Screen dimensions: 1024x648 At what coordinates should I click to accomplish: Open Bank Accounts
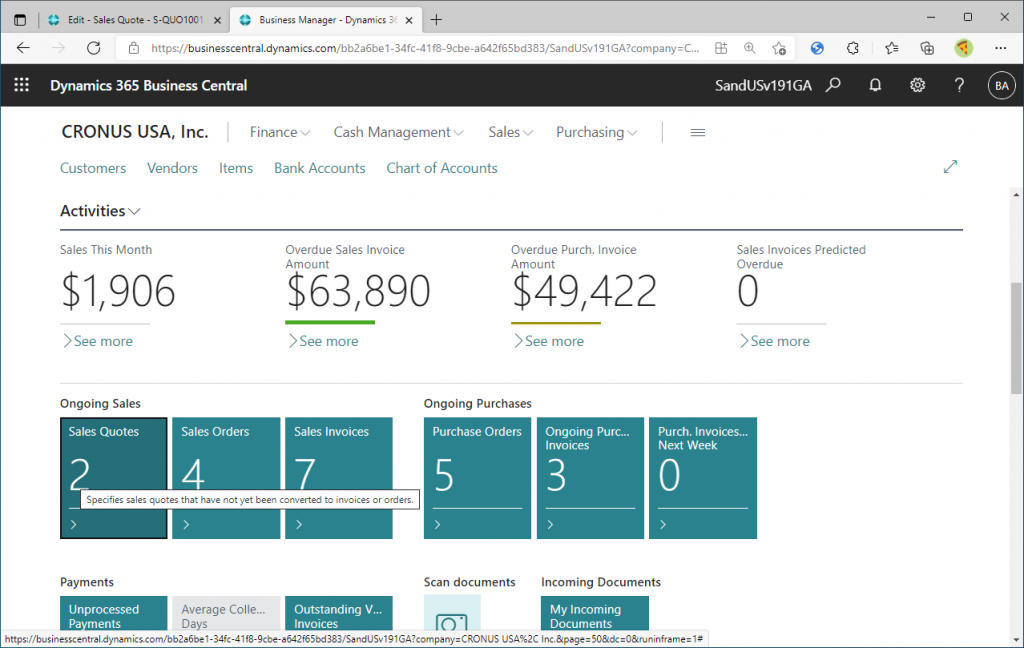click(x=319, y=168)
